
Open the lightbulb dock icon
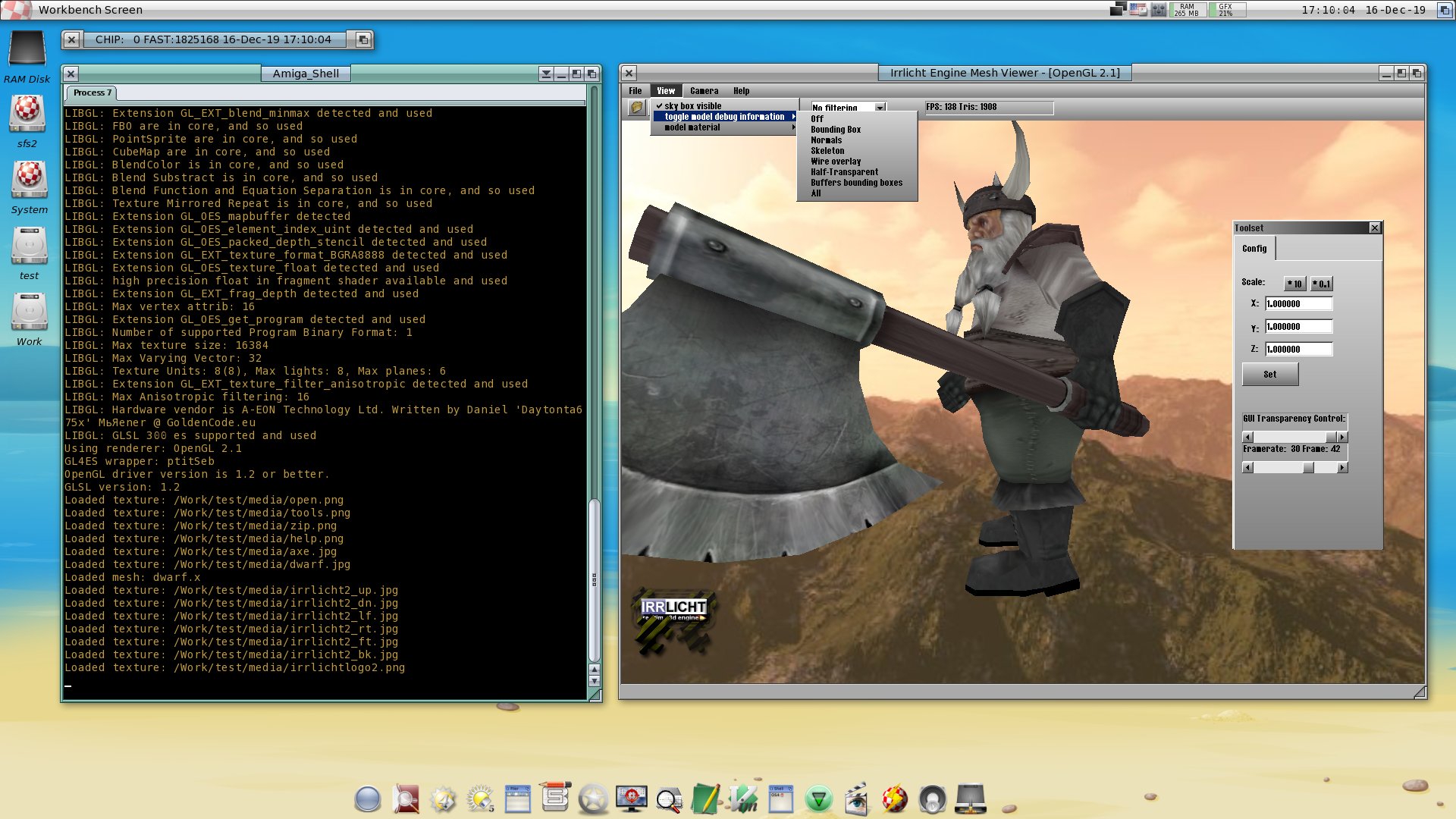click(x=480, y=799)
